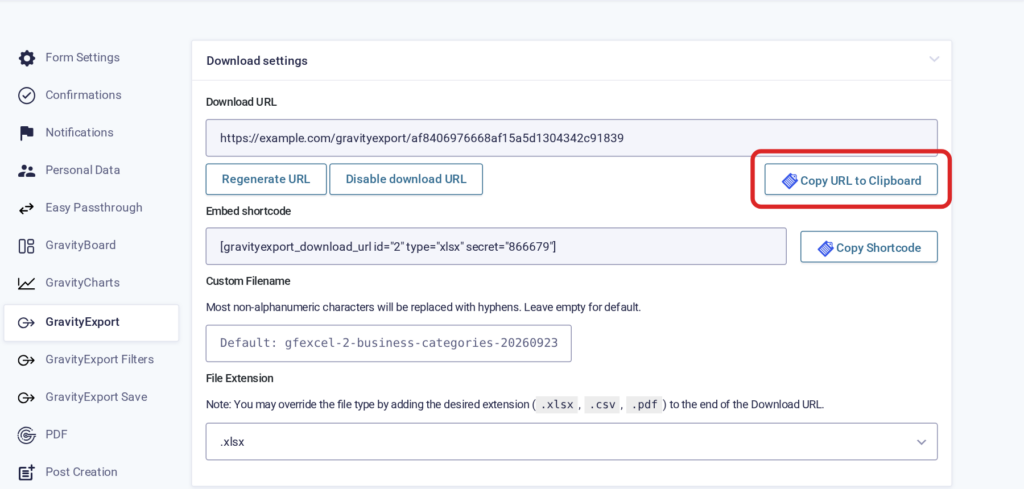Click the Form Settings gear icon
Image resolution: width=1024 pixels, height=489 pixels.
click(x=26, y=58)
